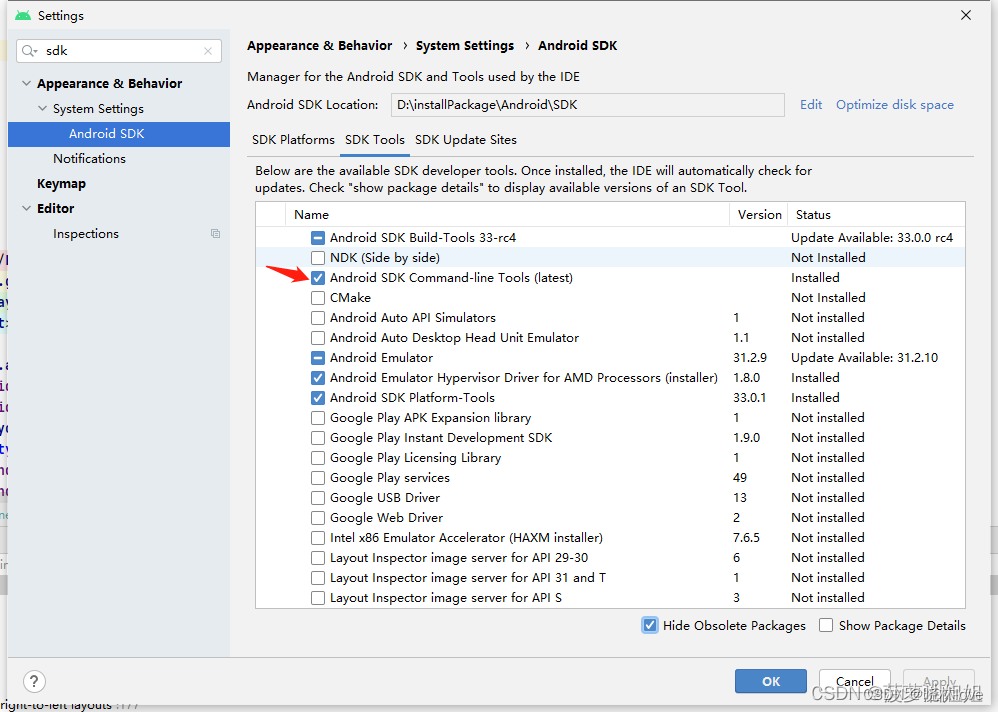Click version 7.6.5 of HAXM installer

pos(746,538)
